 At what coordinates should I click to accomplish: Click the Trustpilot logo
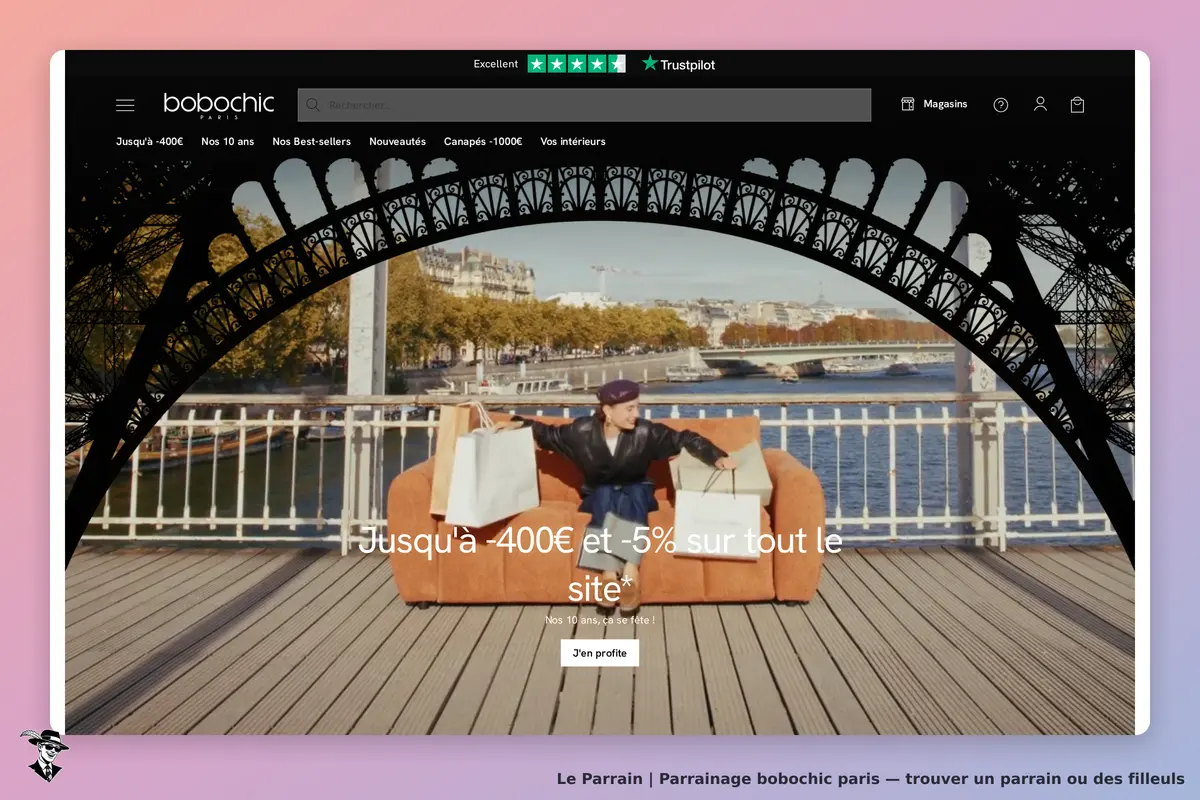click(678, 64)
